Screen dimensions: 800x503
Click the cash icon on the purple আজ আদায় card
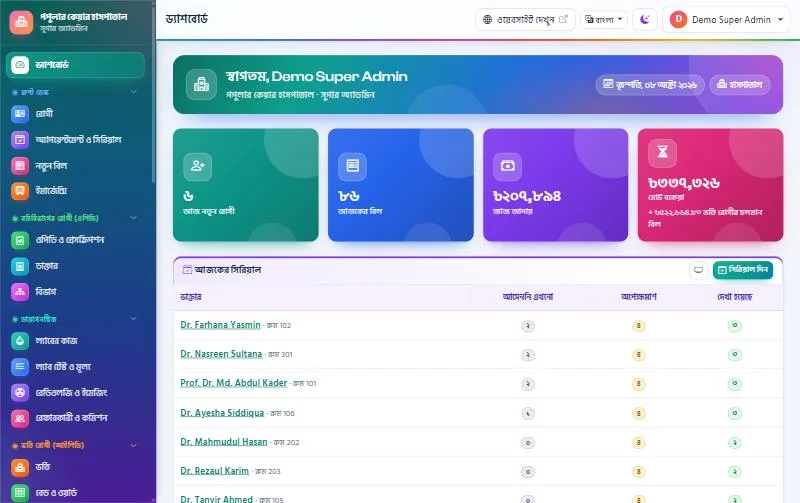(x=508, y=166)
